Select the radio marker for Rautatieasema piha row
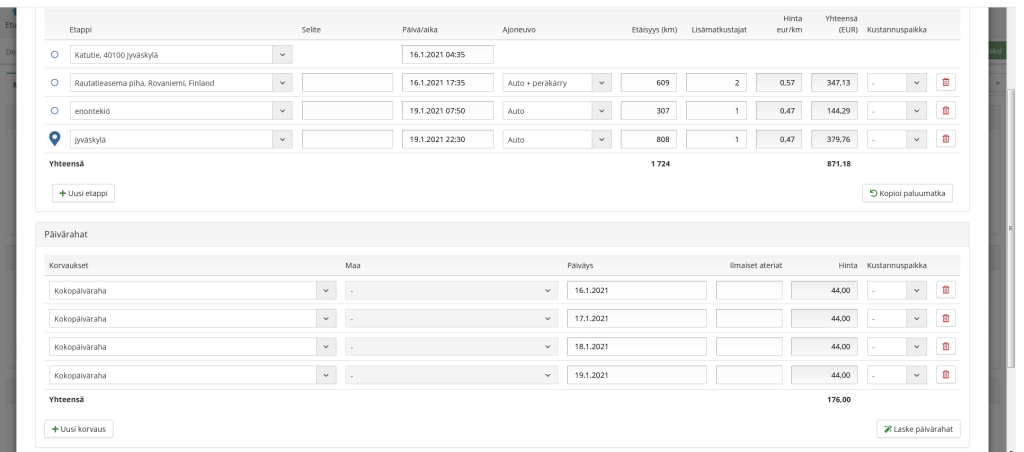The image size is (1024, 452). [x=55, y=82]
